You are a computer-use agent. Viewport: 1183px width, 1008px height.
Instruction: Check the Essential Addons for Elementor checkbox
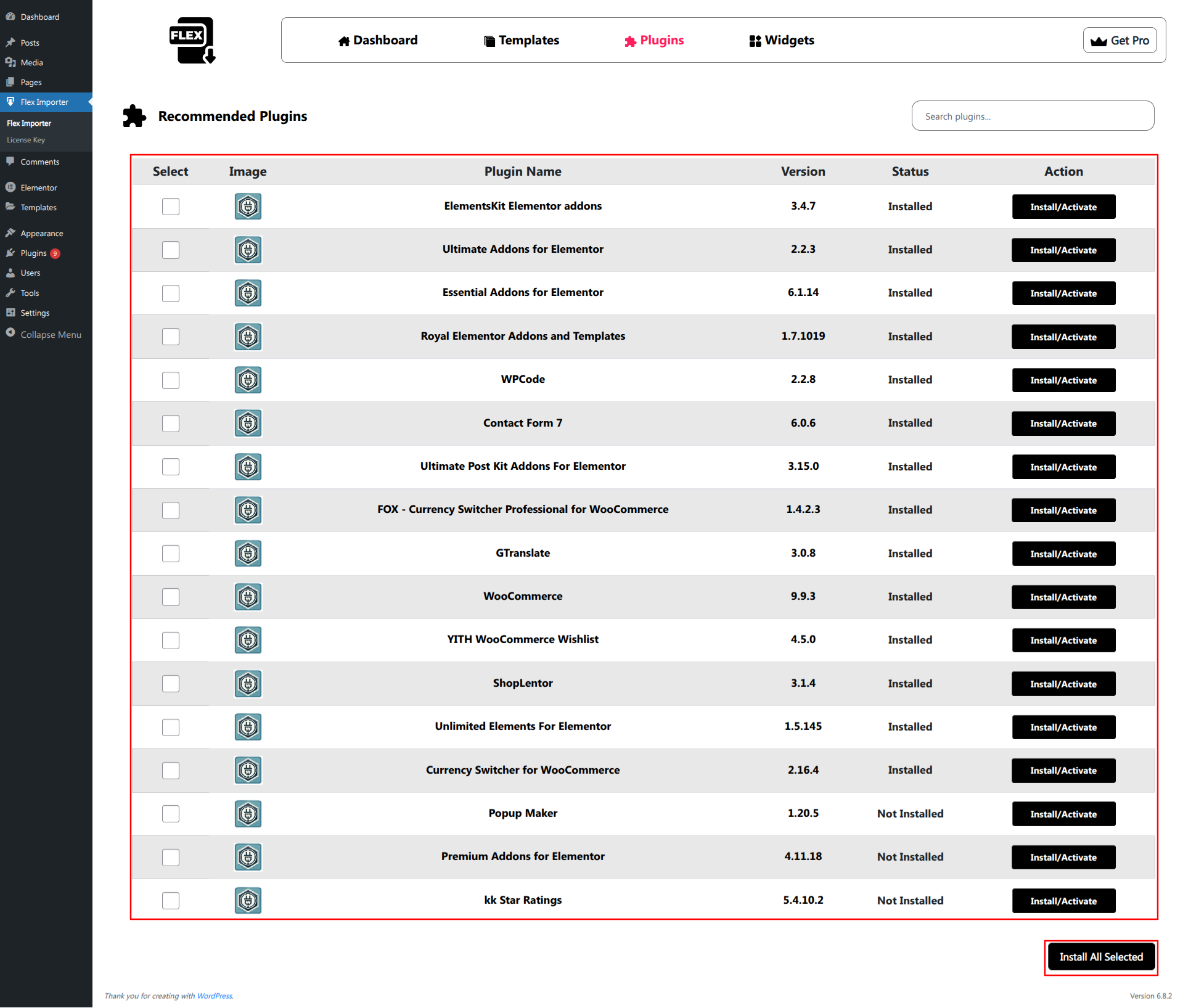click(x=171, y=293)
